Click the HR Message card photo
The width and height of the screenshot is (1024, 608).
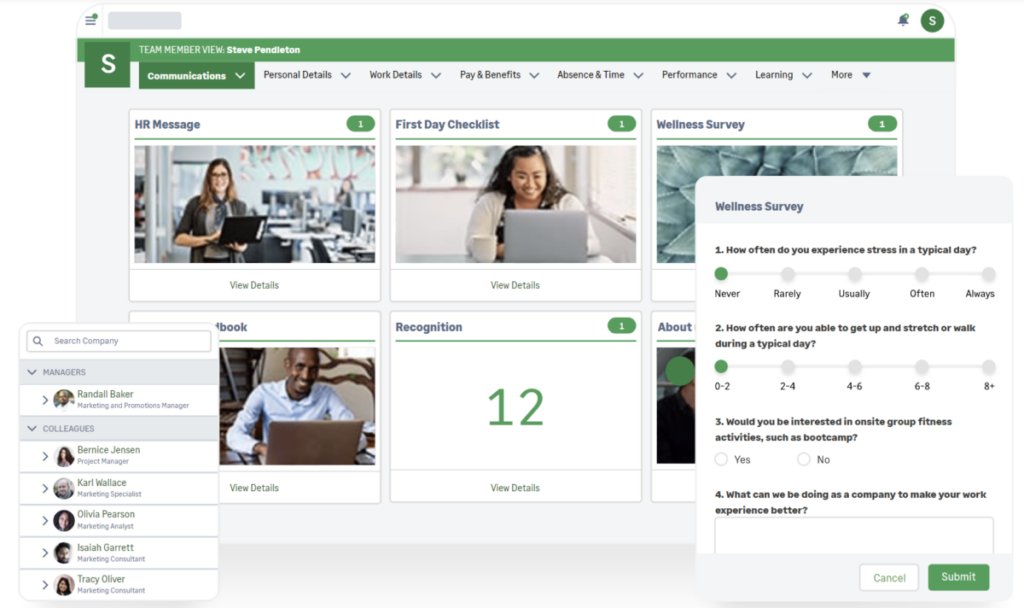[x=255, y=204]
